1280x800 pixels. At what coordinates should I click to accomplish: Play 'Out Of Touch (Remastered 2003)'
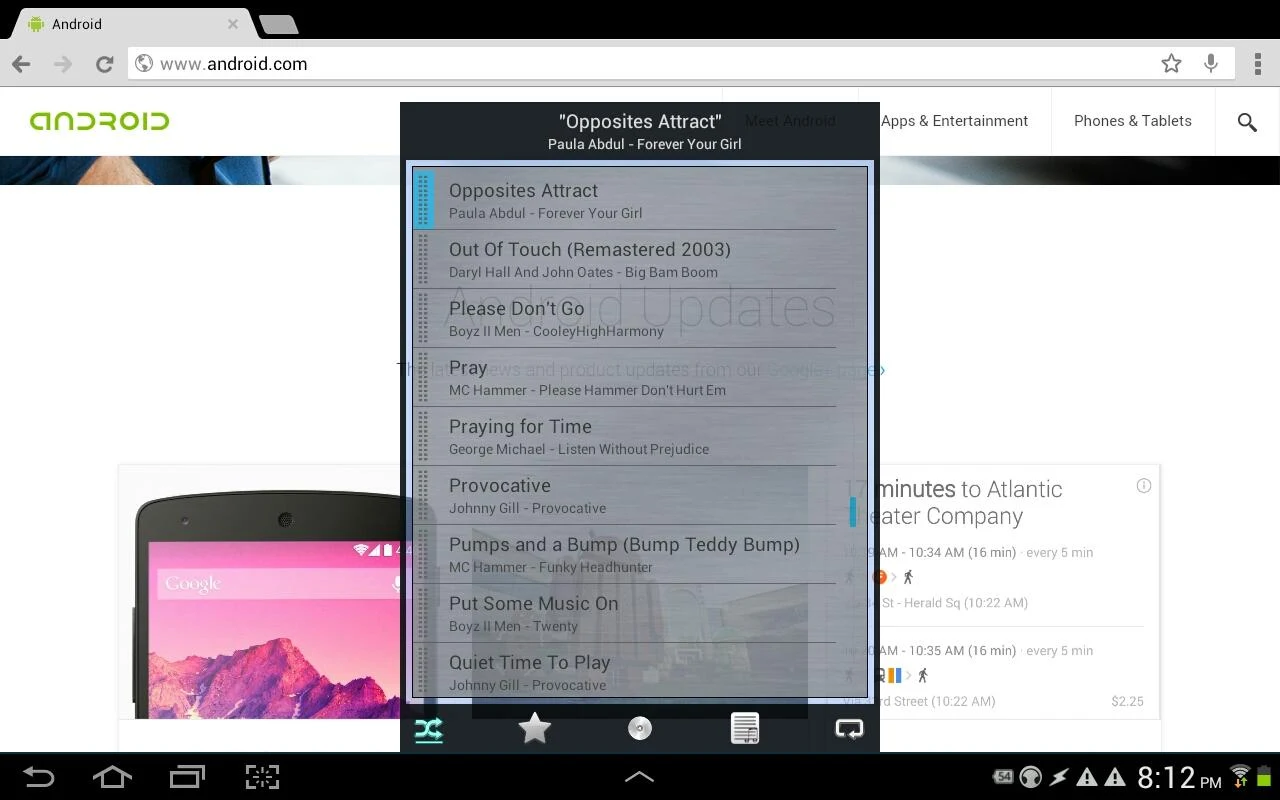tap(624, 259)
